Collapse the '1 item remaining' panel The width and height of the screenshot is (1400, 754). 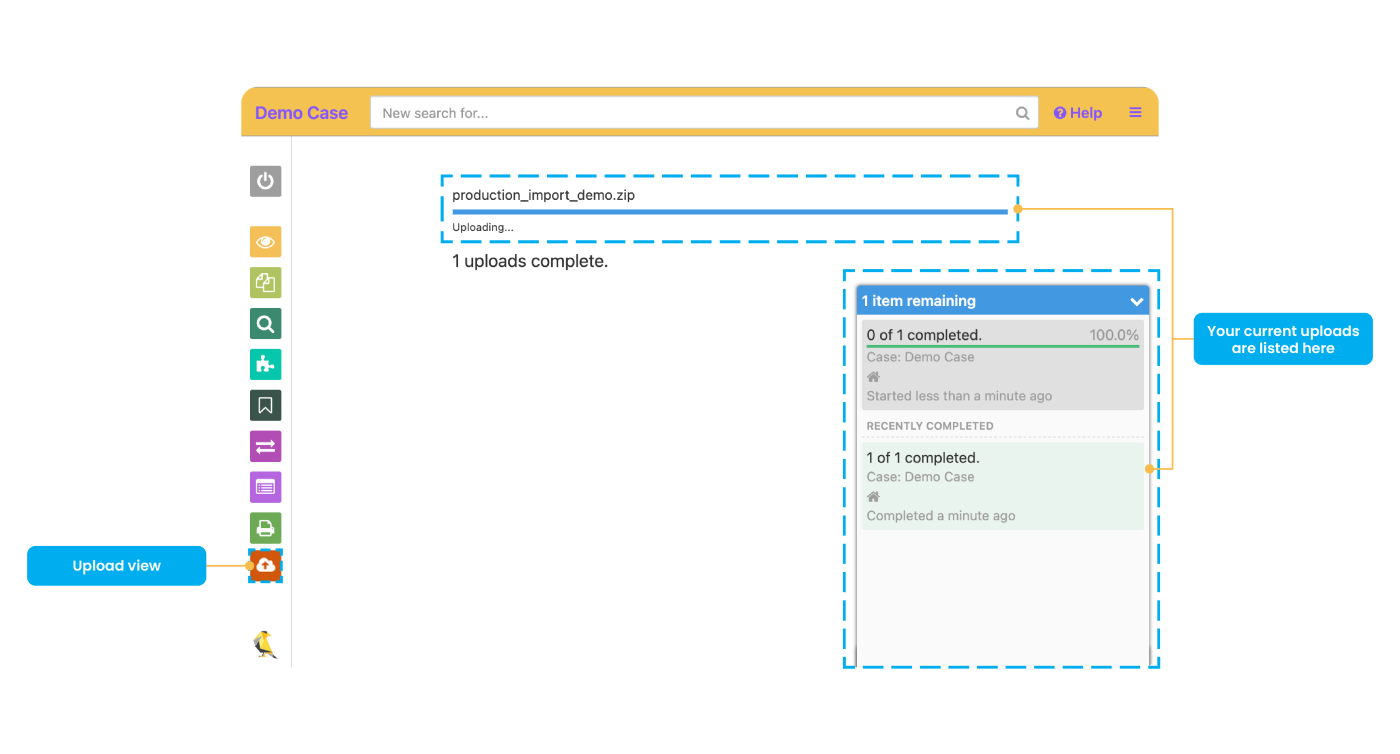1136,300
